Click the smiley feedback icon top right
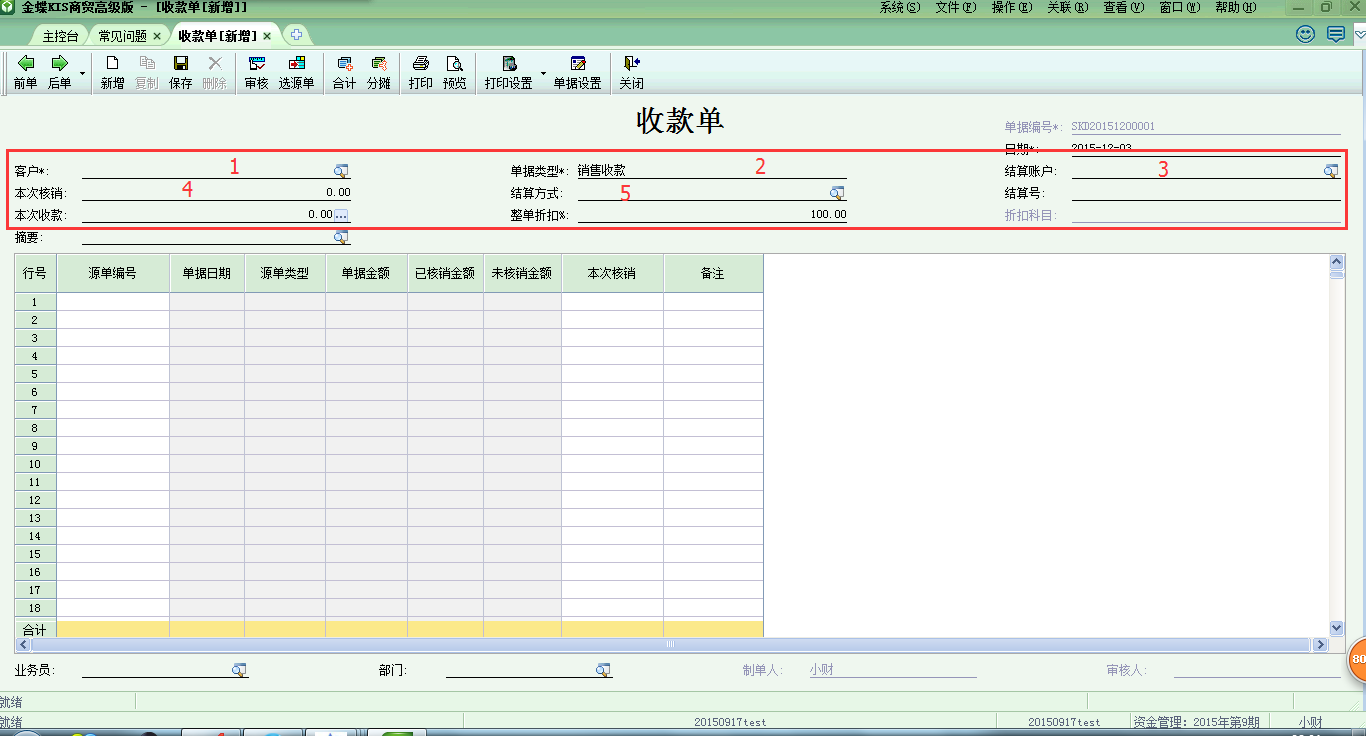The height and width of the screenshot is (736, 1366). click(1303, 33)
